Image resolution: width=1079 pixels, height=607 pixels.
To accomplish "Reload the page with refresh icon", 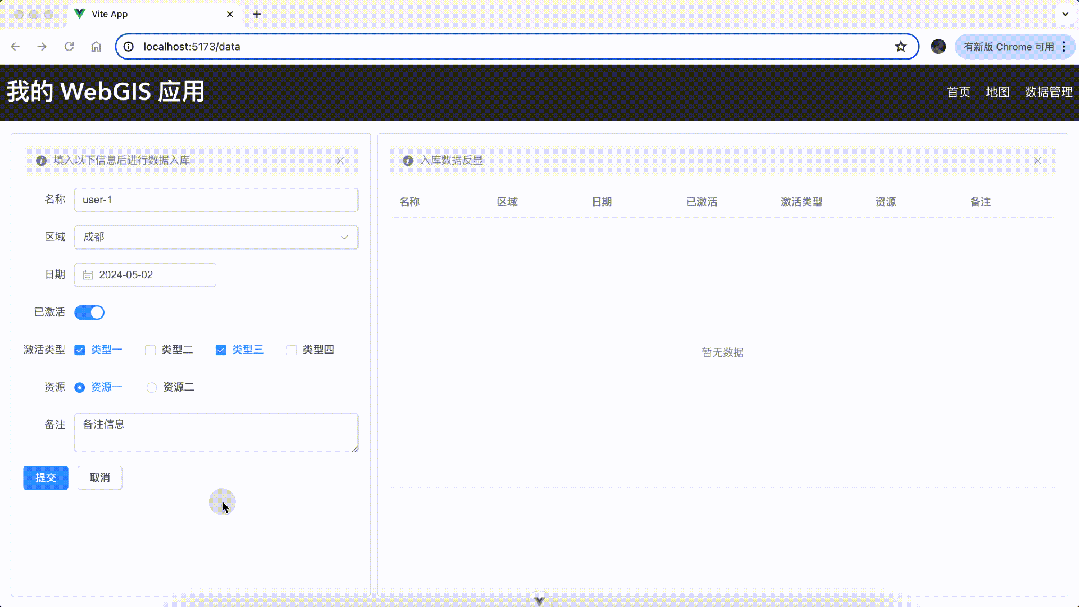I will click(x=69, y=47).
